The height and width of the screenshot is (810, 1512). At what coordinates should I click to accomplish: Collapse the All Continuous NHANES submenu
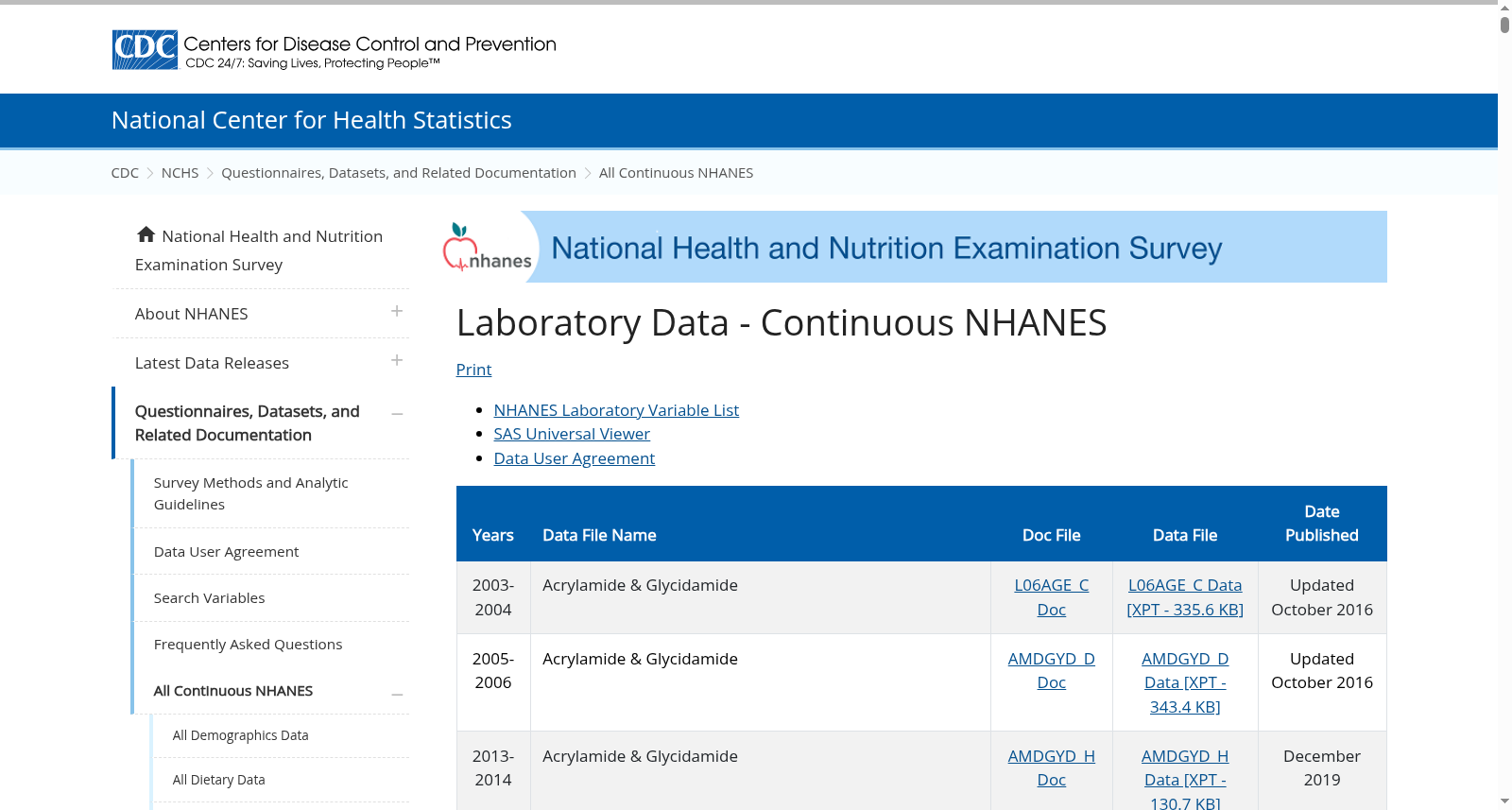point(397,695)
